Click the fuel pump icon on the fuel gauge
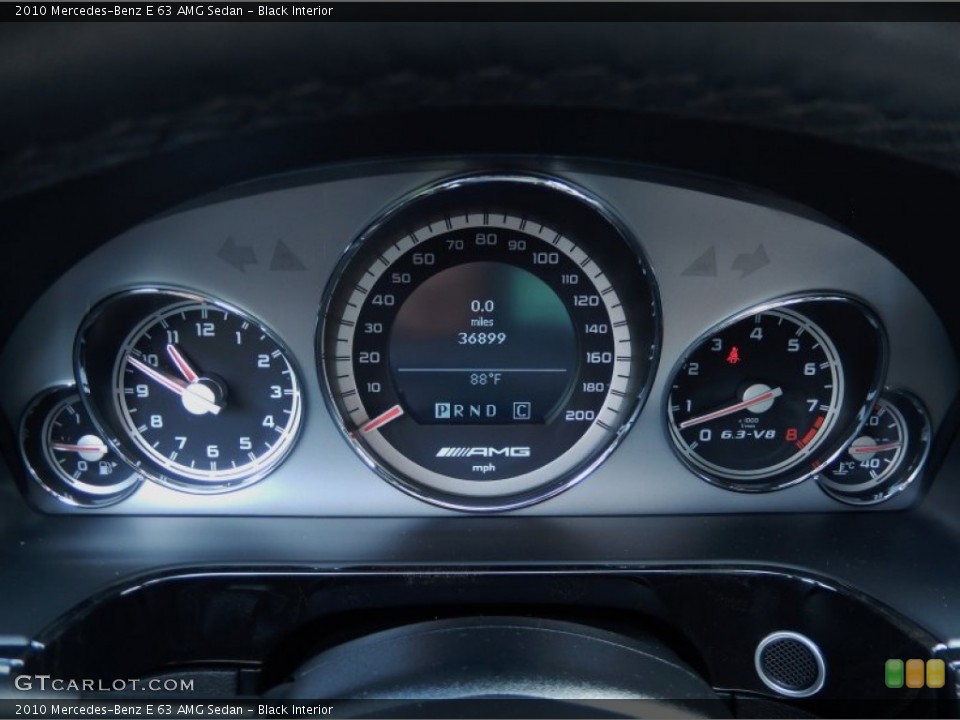 tap(107, 468)
